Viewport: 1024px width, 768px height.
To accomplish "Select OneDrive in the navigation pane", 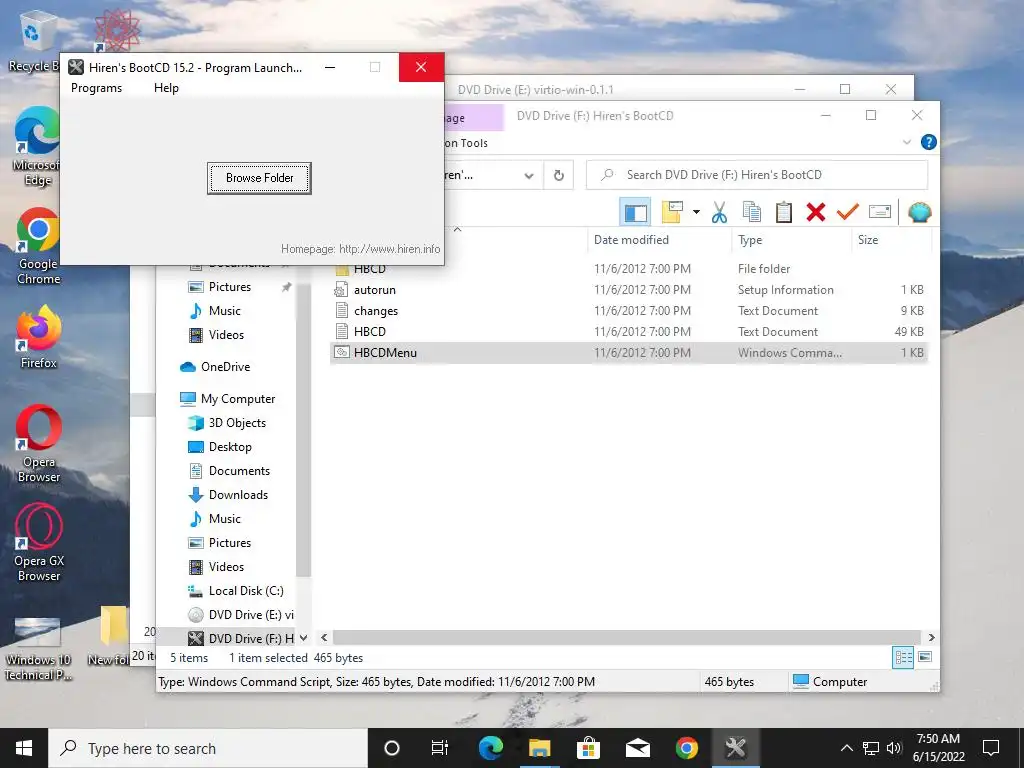I will pyautogui.click(x=225, y=366).
